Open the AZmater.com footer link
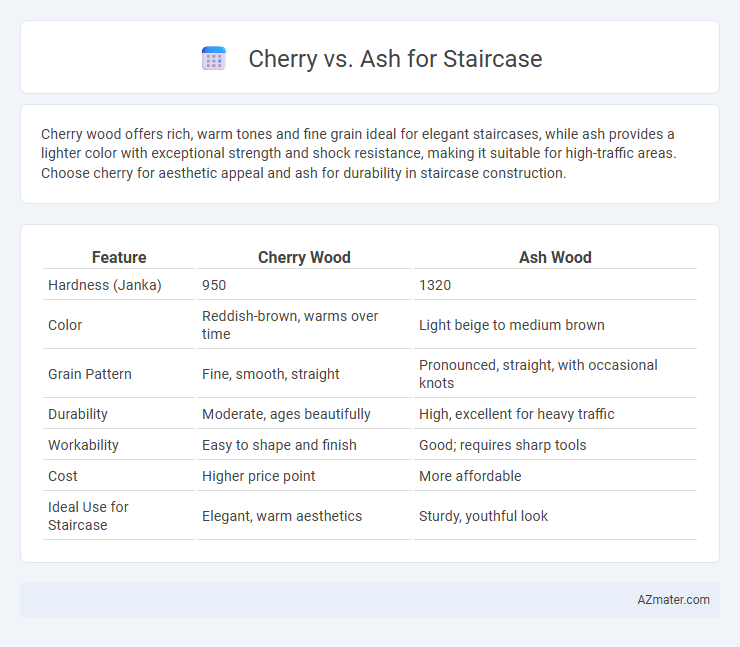The image size is (740, 647). point(673,599)
